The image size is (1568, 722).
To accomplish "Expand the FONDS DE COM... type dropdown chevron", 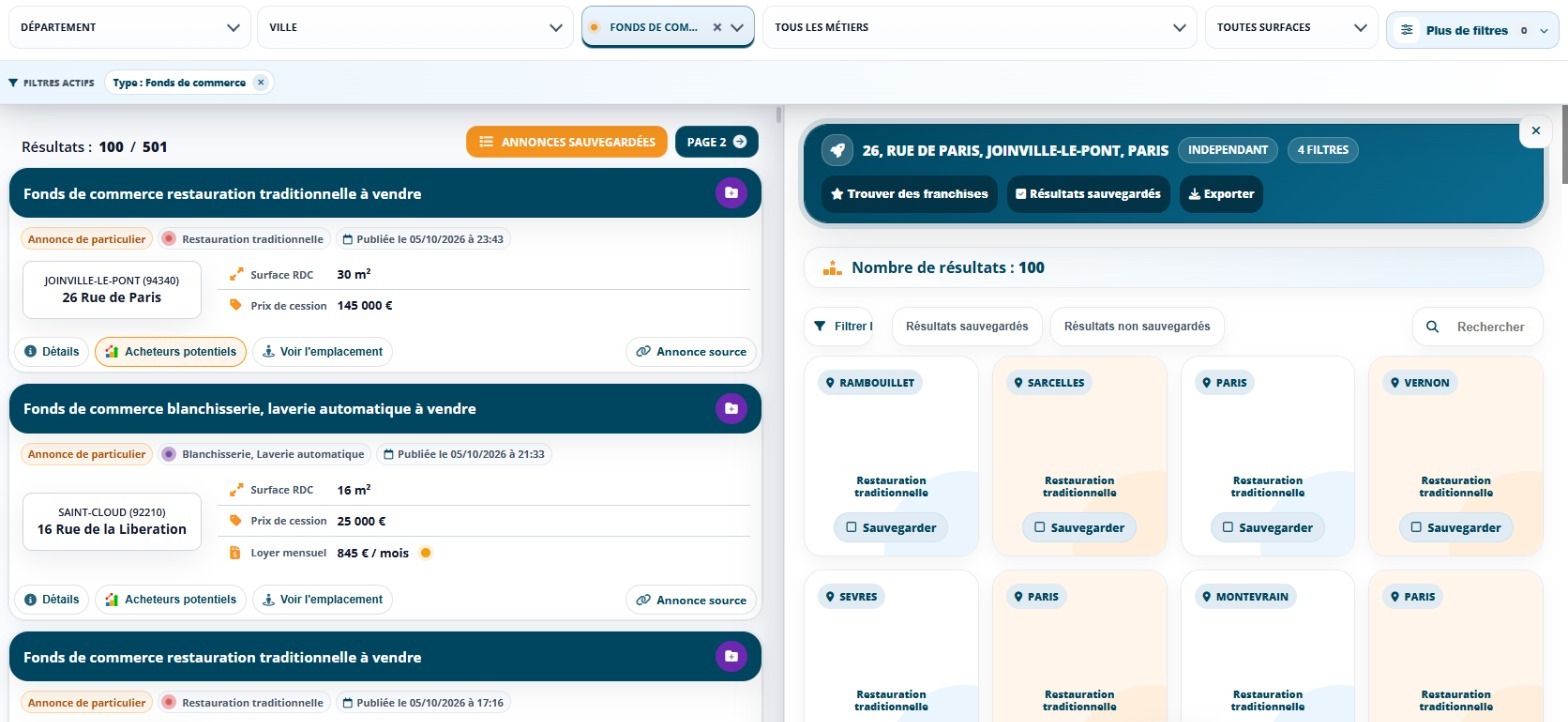I will point(738,28).
